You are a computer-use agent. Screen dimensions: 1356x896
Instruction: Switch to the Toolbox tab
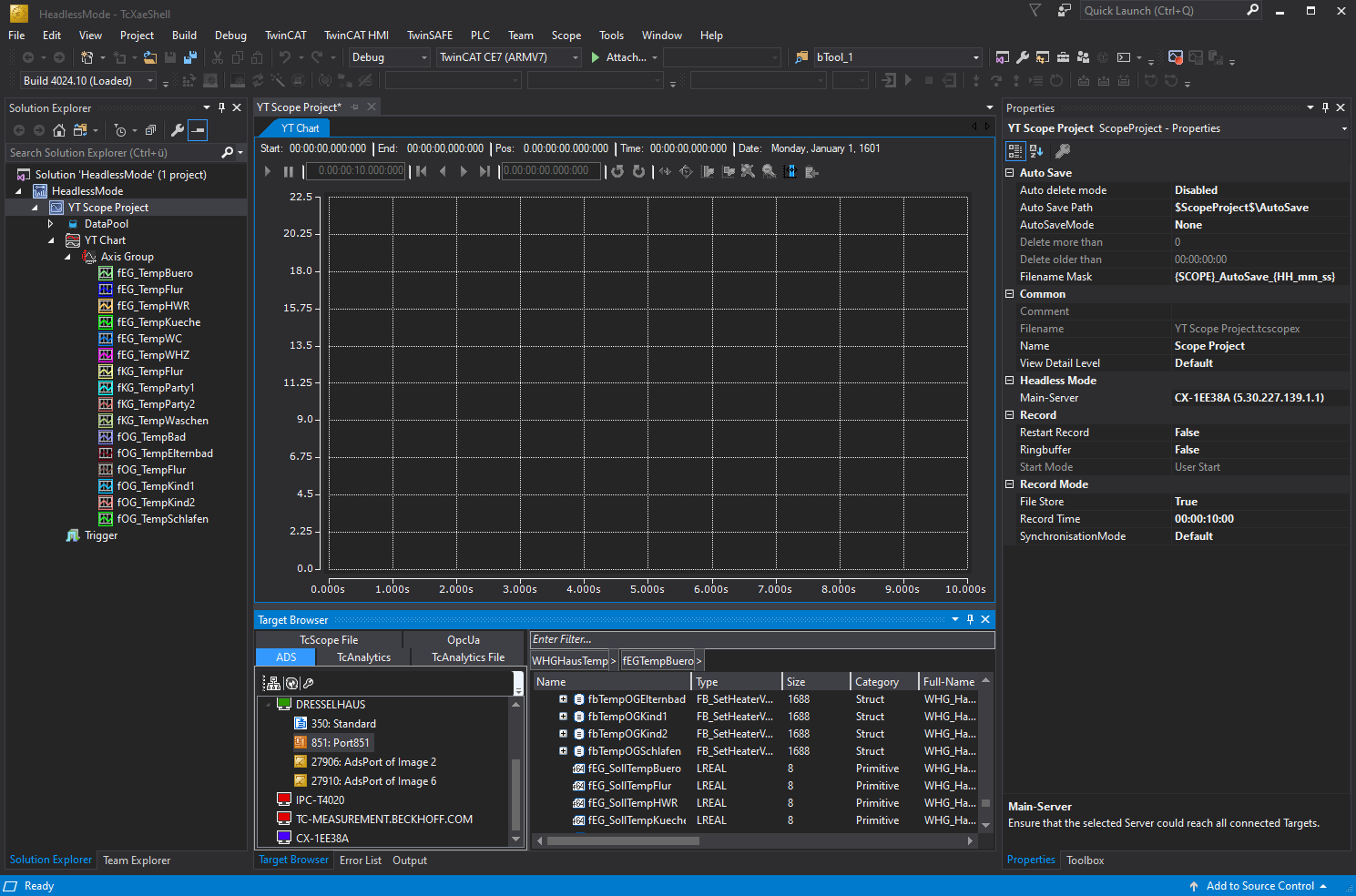(1085, 860)
